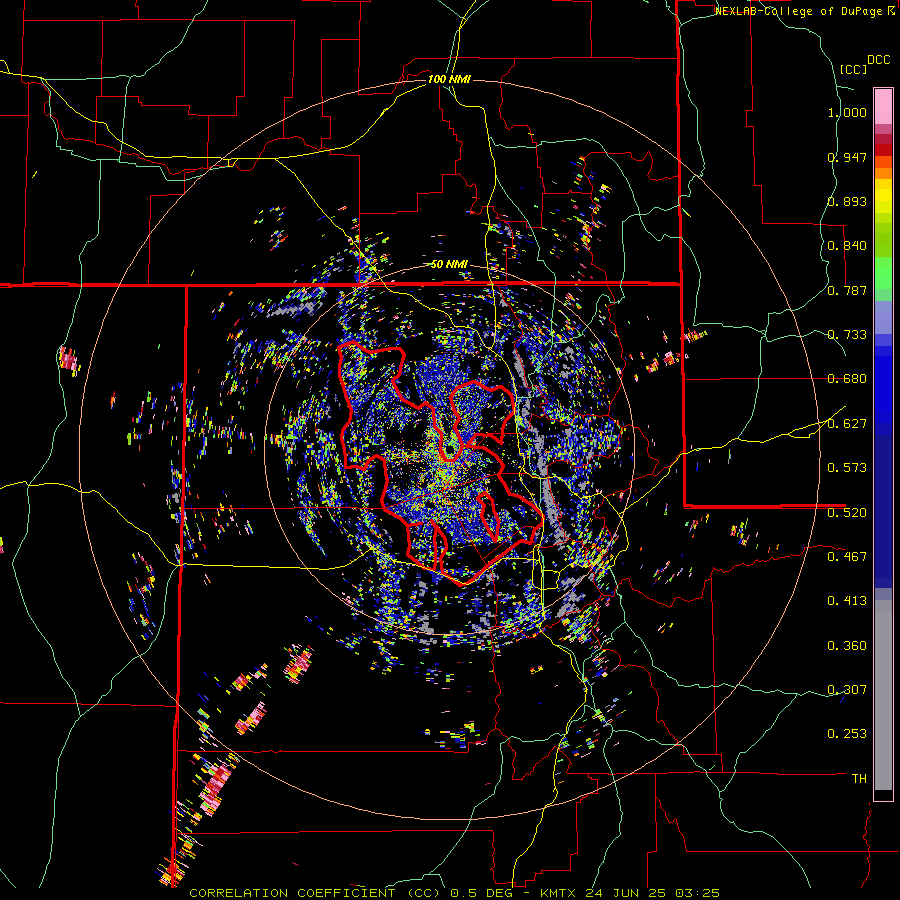Select the 0.520 colorbar value label
The width and height of the screenshot is (900, 900).
(x=847, y=512)
